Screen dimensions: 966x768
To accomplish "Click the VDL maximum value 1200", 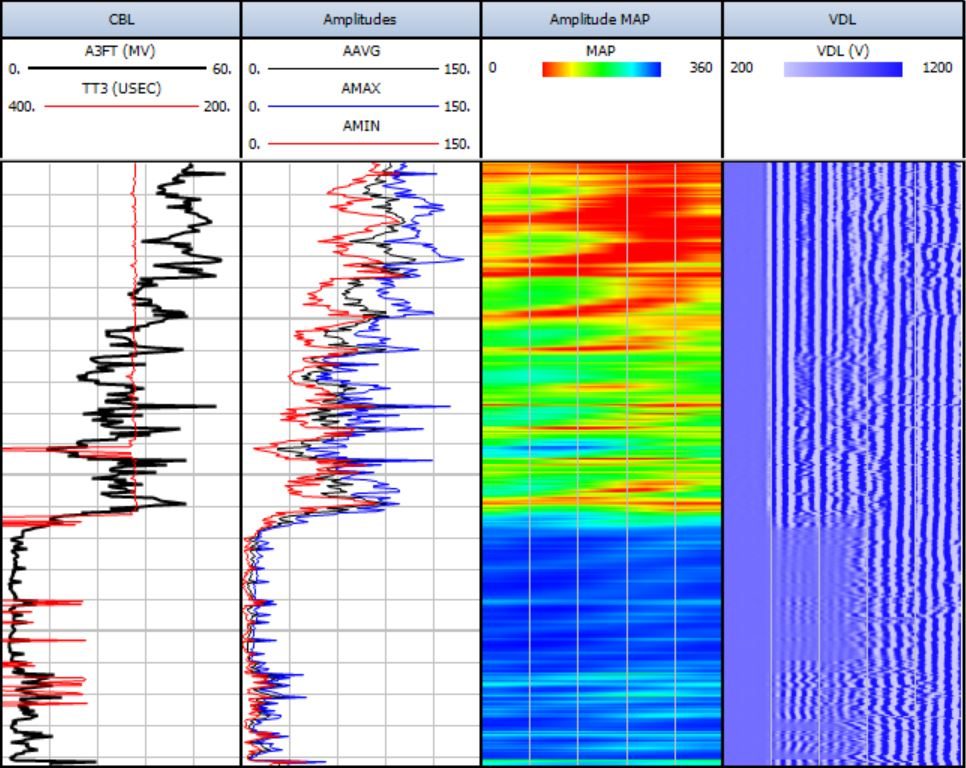I will pyautogui.click(x=938, y=68).
